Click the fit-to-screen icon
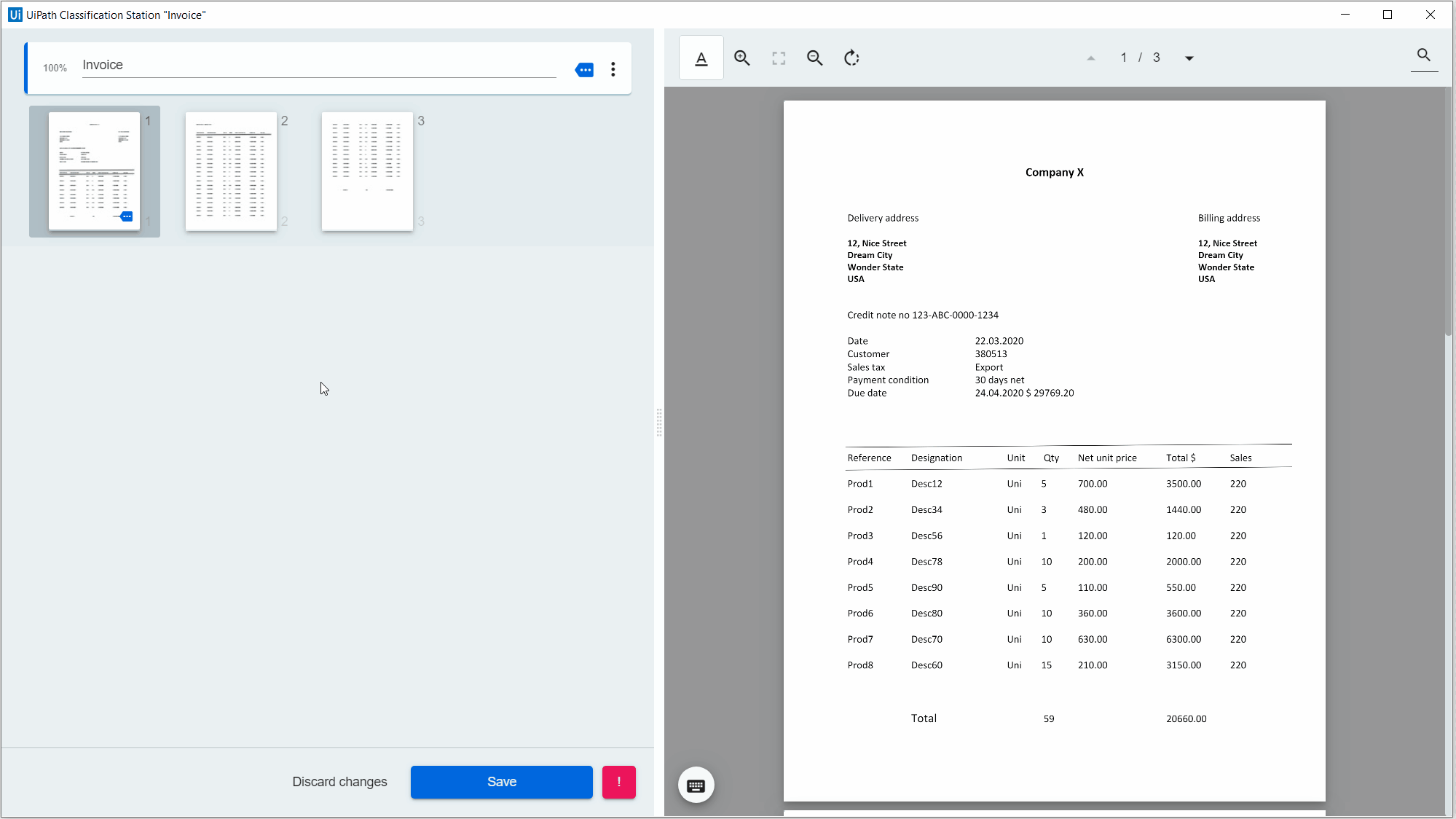This screenshot has height=819, width=1456. [x=779, y=58]
